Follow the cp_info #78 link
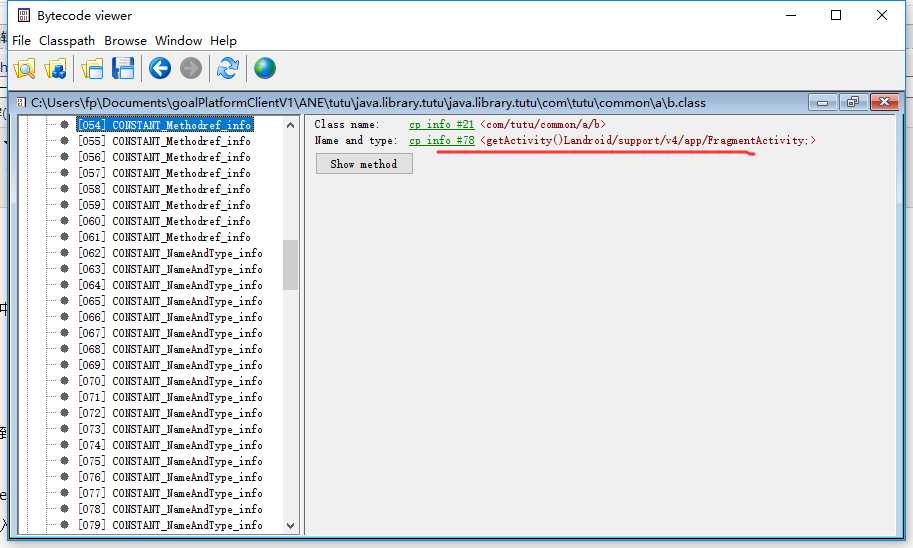 click(441, 140)
